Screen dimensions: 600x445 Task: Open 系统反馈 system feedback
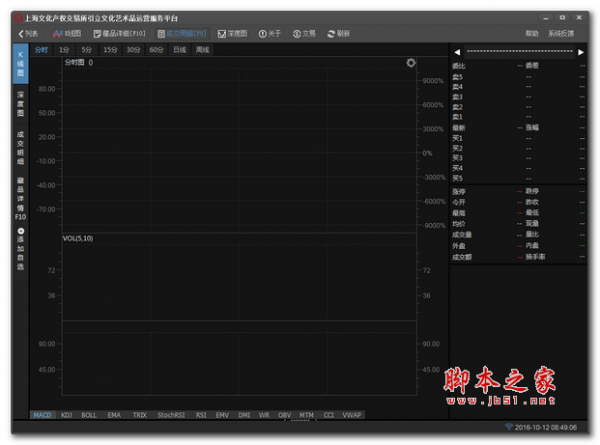(561, 34)
